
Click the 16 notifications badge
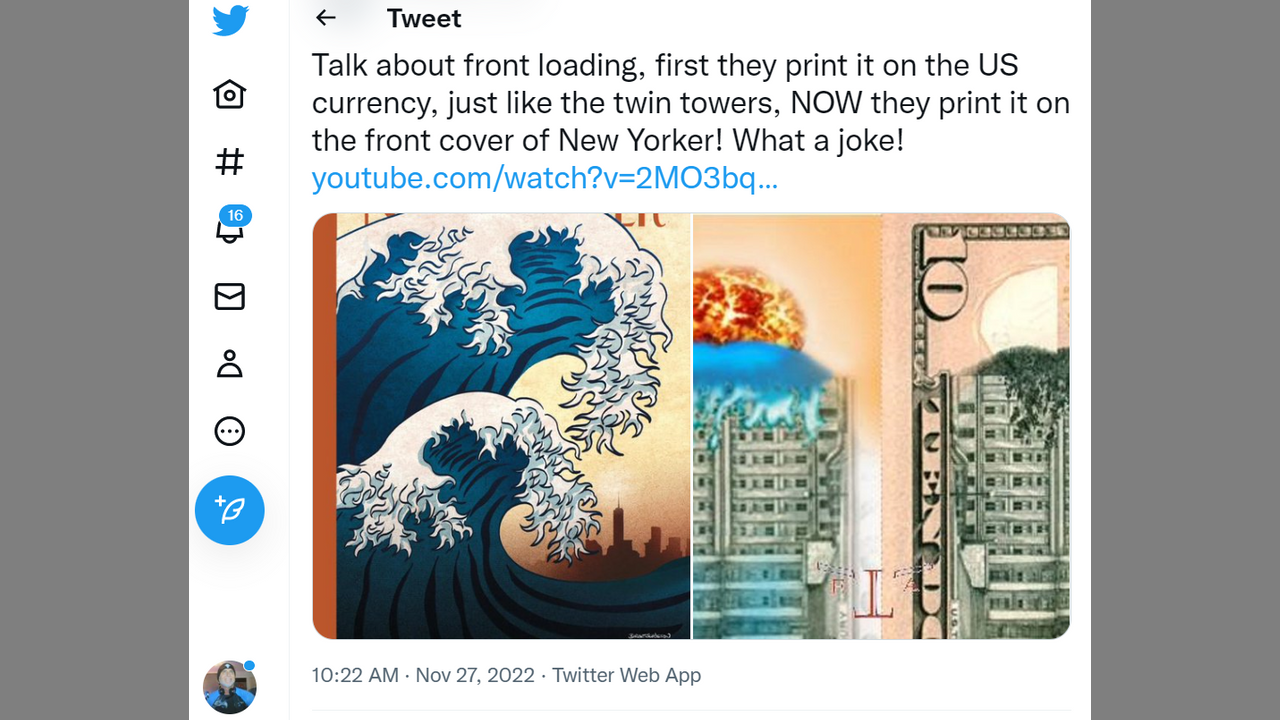235,216
